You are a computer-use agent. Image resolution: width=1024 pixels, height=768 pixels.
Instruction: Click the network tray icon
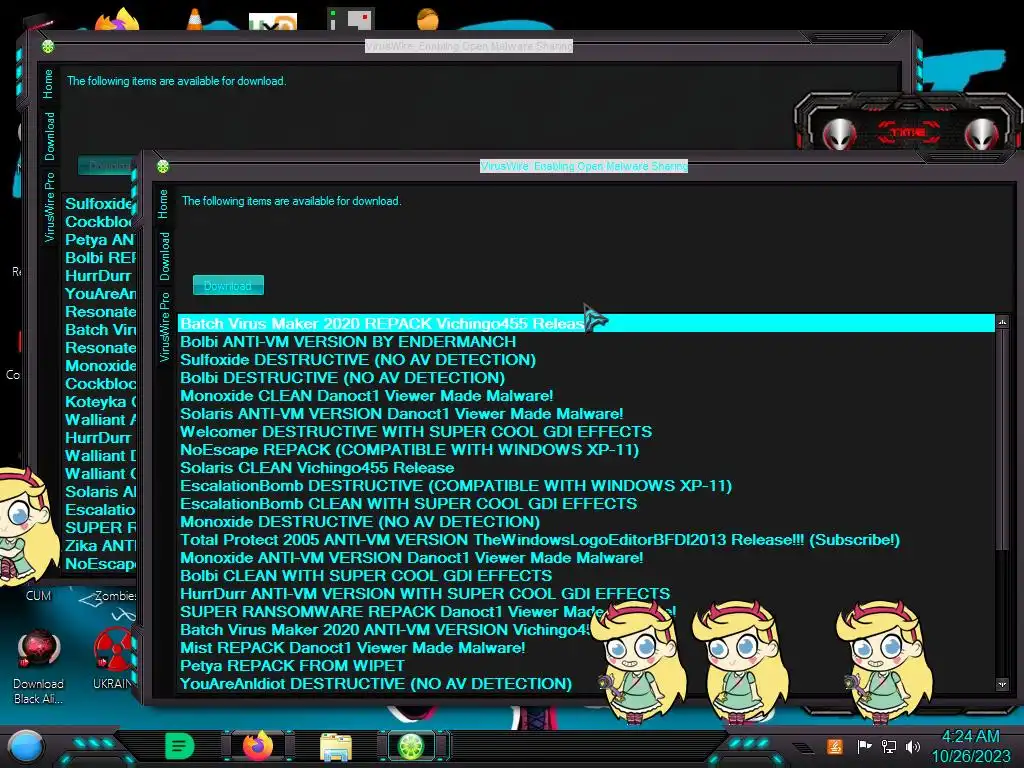pos(889,746)
